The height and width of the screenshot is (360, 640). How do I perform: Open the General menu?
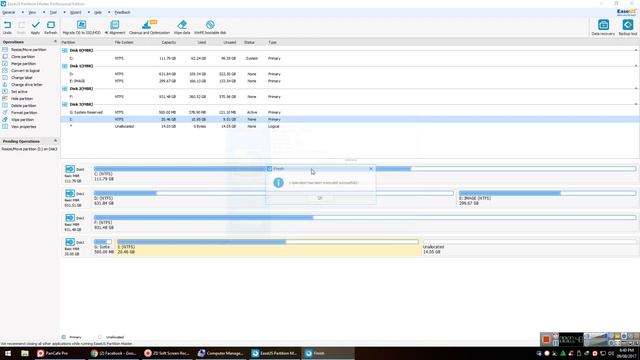pos(9,12)
